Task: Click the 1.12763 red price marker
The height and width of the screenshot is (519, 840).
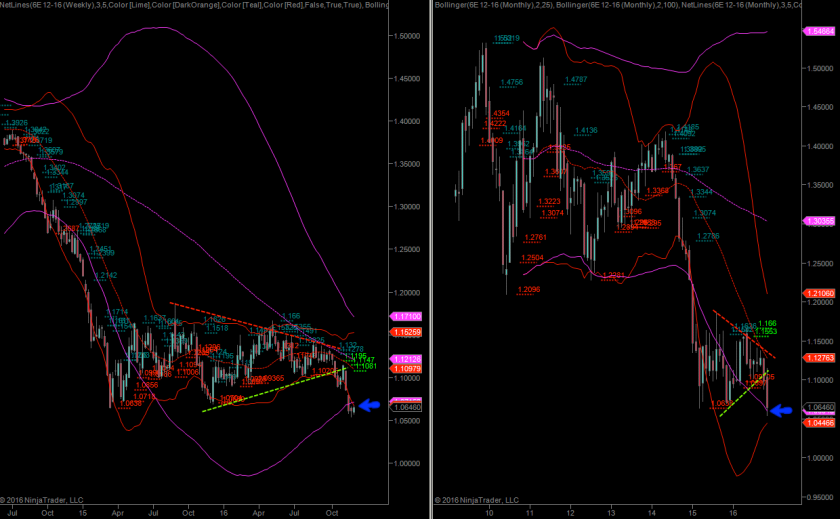Action: pyautogui.click(x=819, y=357)
